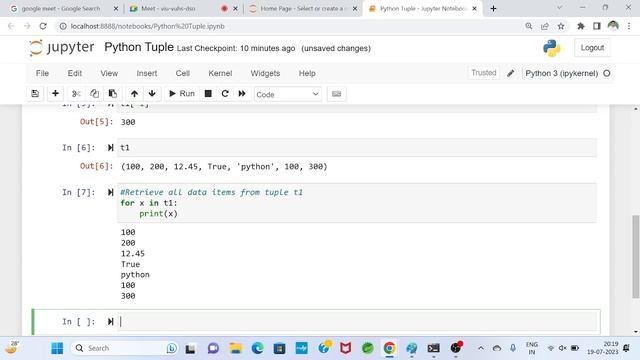Click the Jupyter logo

point(62,47)
